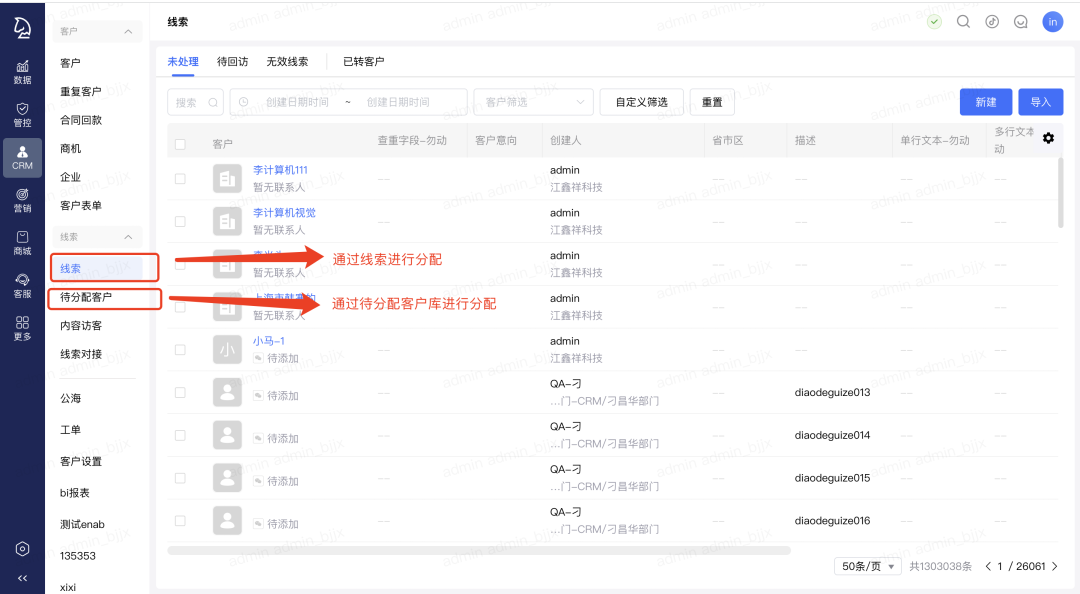Open the 营销 marketing module
Image resolution: width=1080 pixels, height=594 pixels.
pyautogui.click(x=22, y=199)
